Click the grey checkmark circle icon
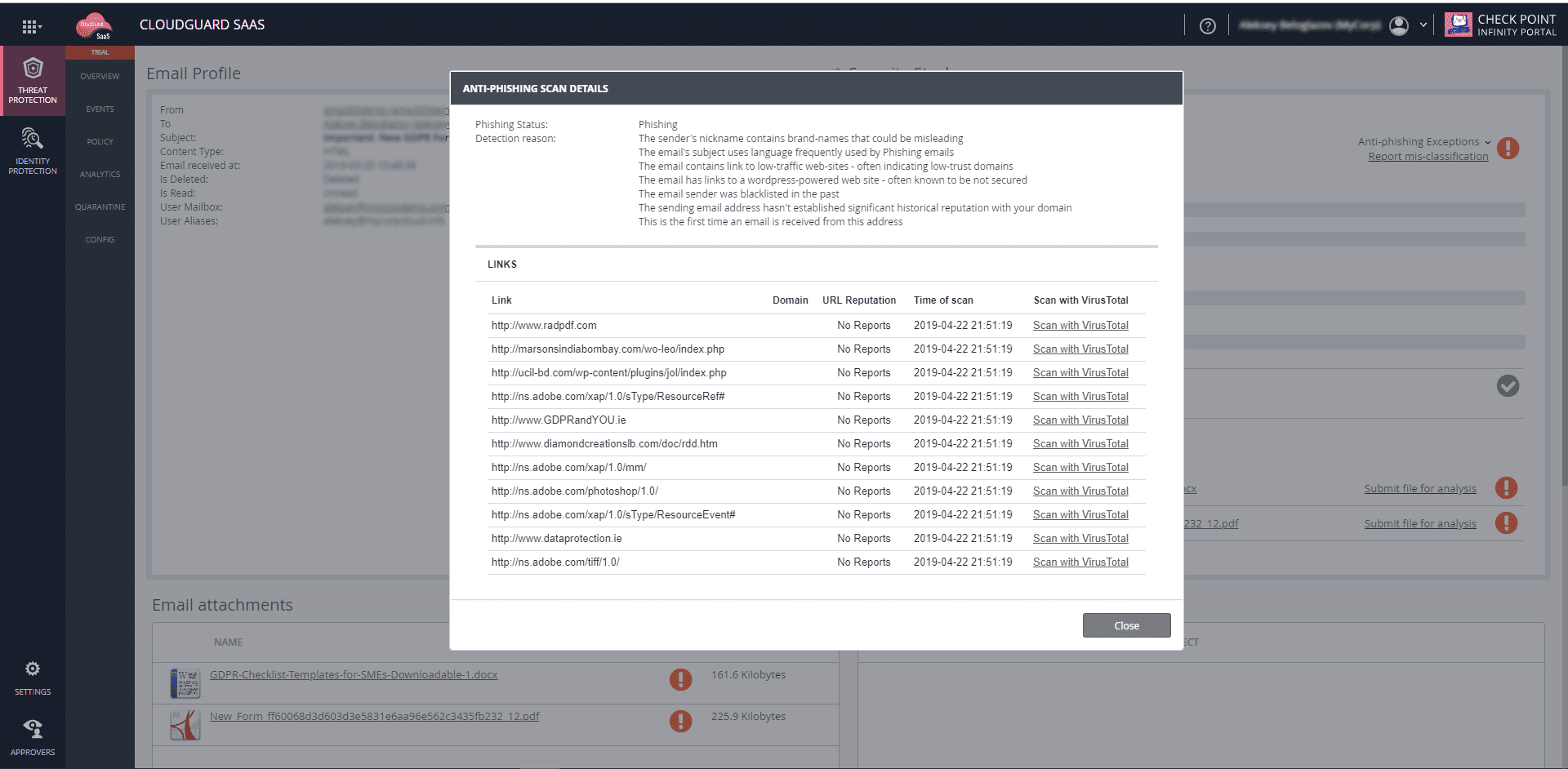1568x769 pixels. tap(1508, 386)
